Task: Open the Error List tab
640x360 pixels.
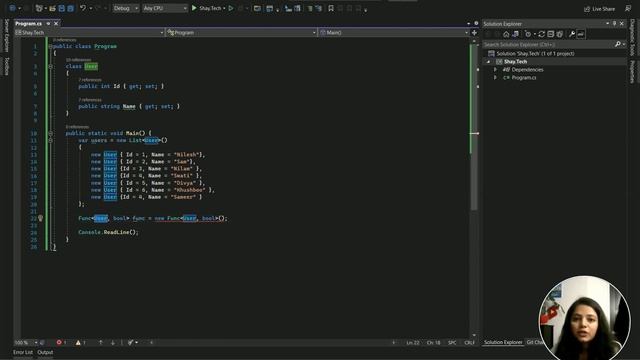Action: click(23, 352)
